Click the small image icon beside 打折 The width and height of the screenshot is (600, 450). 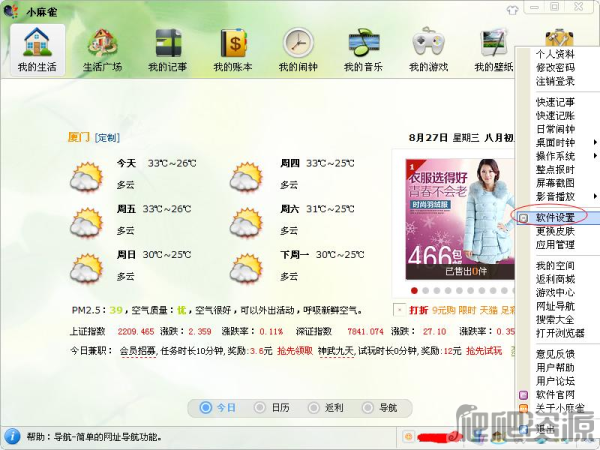(x=399, y=310)
